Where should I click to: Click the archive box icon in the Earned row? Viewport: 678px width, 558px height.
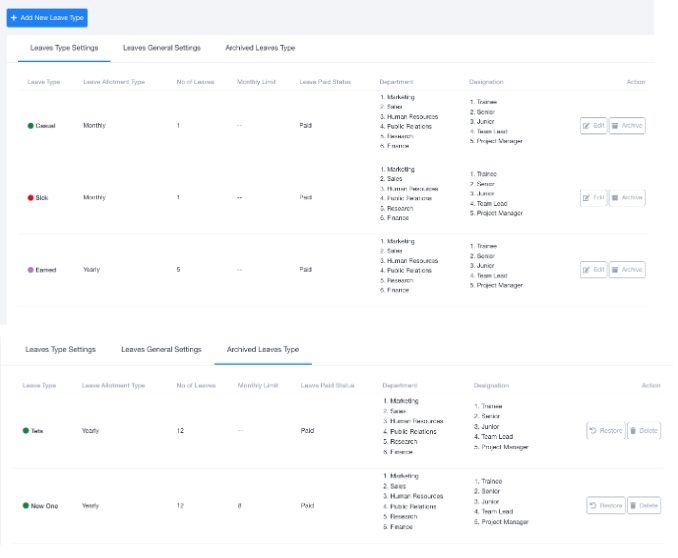coord(615,270)
